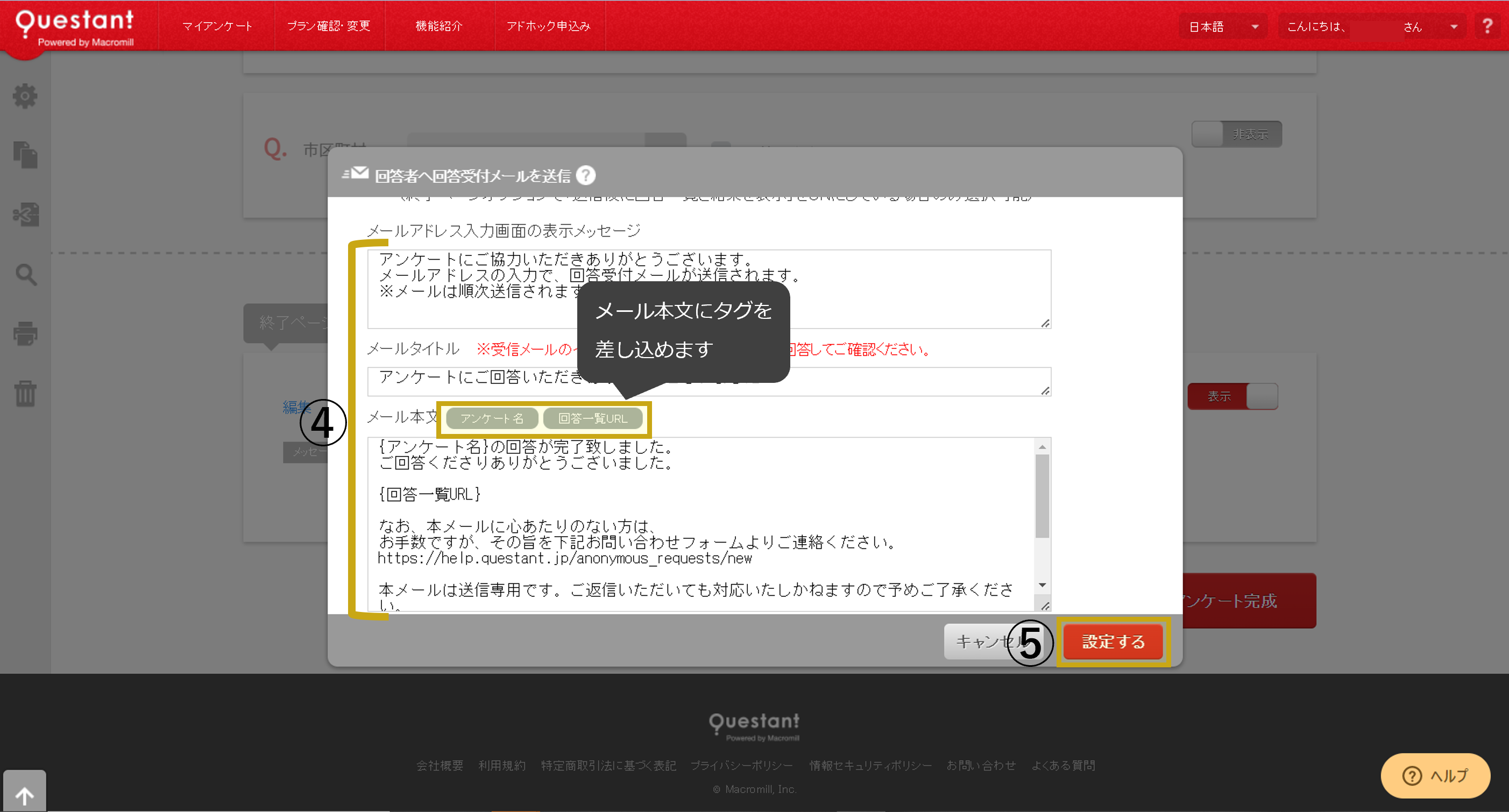Click the scroll-to-top arrow button
Image resolution: width=1509 pixels, height=812 pixels.
25,794
